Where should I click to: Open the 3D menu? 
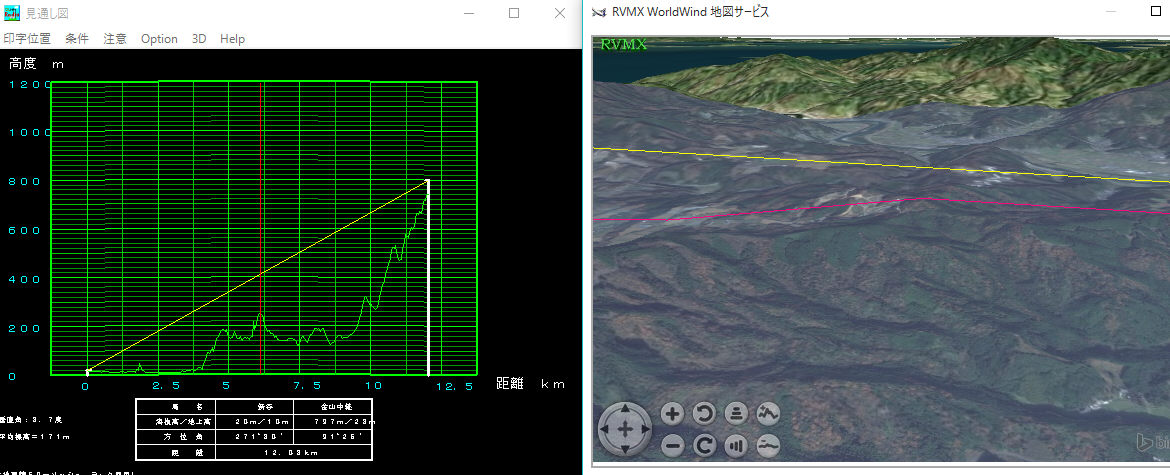[x=199, y=39]
